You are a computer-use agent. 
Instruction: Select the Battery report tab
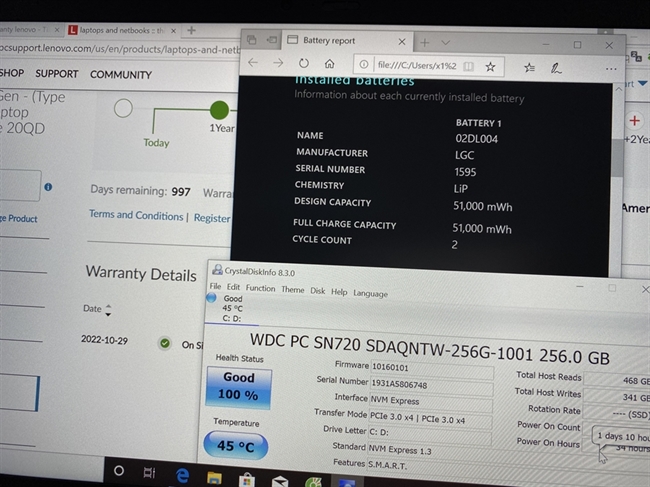(x=347, y=41)
